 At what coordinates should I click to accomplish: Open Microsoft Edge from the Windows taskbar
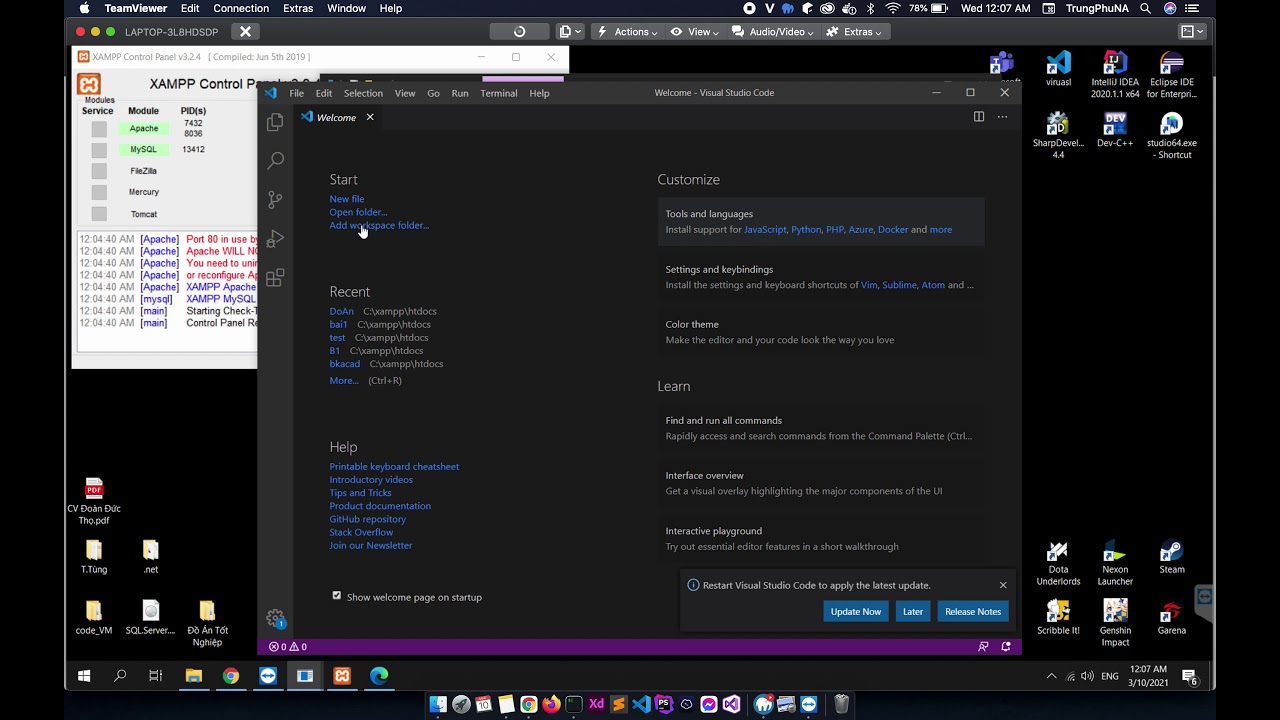pyautogui.click(x=379, y=676)
